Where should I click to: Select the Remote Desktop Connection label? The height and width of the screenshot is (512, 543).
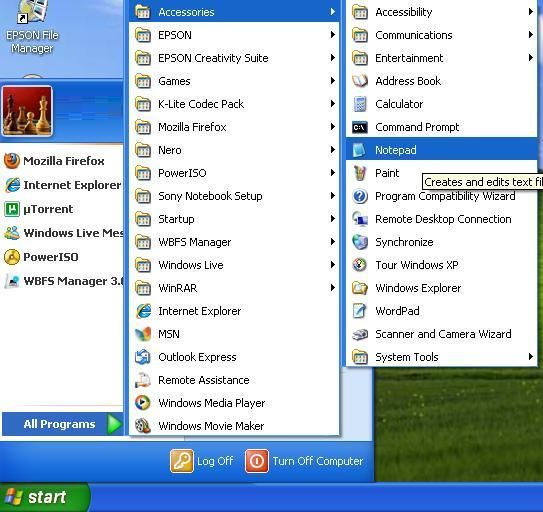tap(443, 219)
